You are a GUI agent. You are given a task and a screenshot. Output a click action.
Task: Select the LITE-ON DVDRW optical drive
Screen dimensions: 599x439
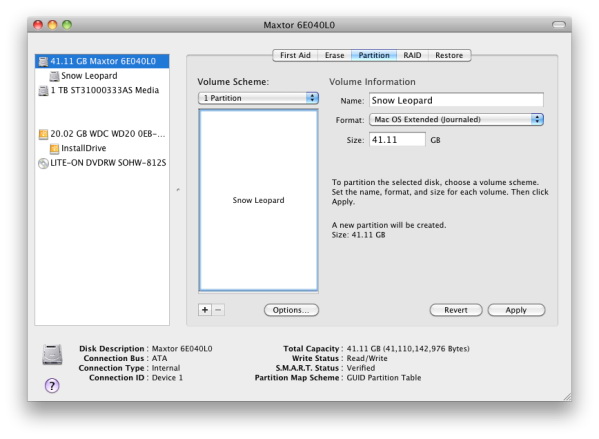pyautogui.click(x=102, y=163)
